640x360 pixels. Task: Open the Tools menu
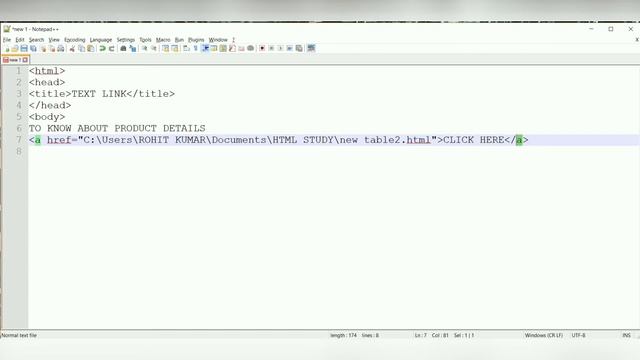point(145,40)
